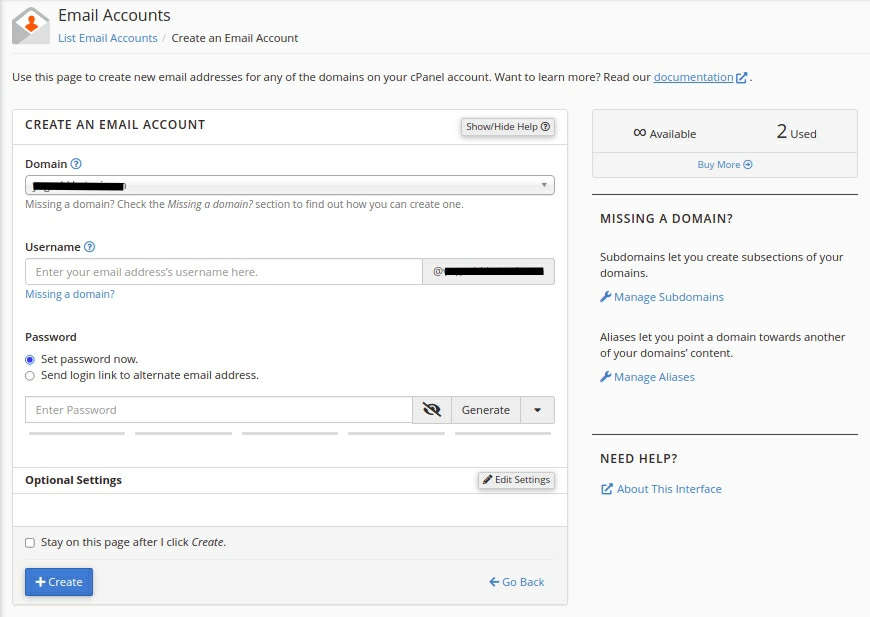Image resolution: width=870 pixels, height=617 pixels.
Task: Select 'Send login link to alternate email' option
Action: click(30, 376)
